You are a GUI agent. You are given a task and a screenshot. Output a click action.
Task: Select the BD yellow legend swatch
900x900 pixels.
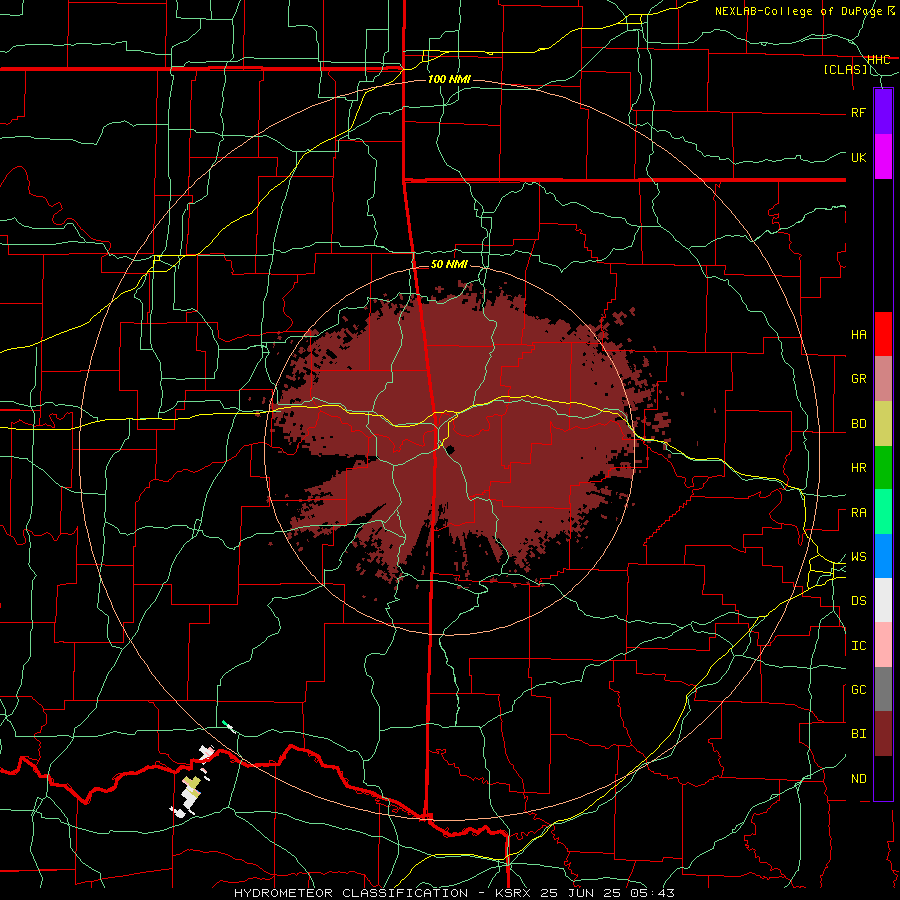point(882,424)
